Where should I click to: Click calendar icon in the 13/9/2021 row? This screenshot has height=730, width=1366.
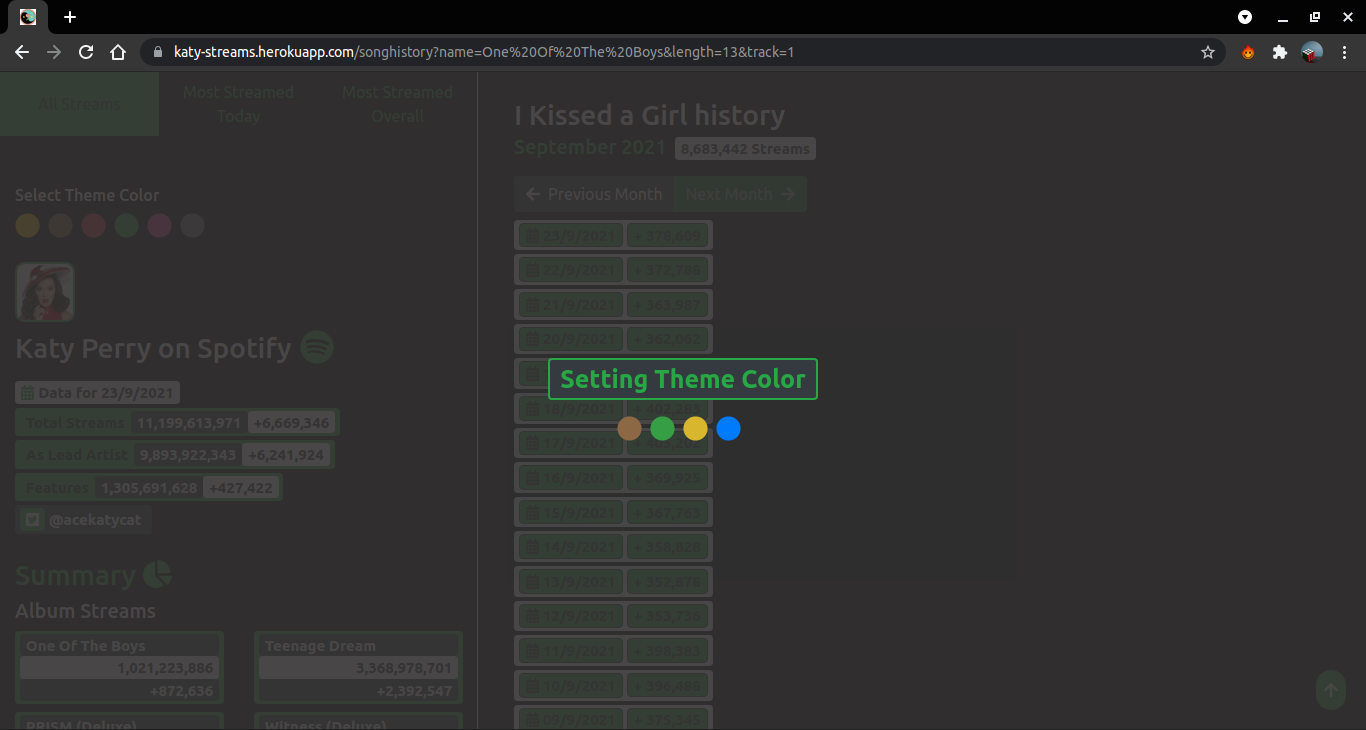coord(533,583)
